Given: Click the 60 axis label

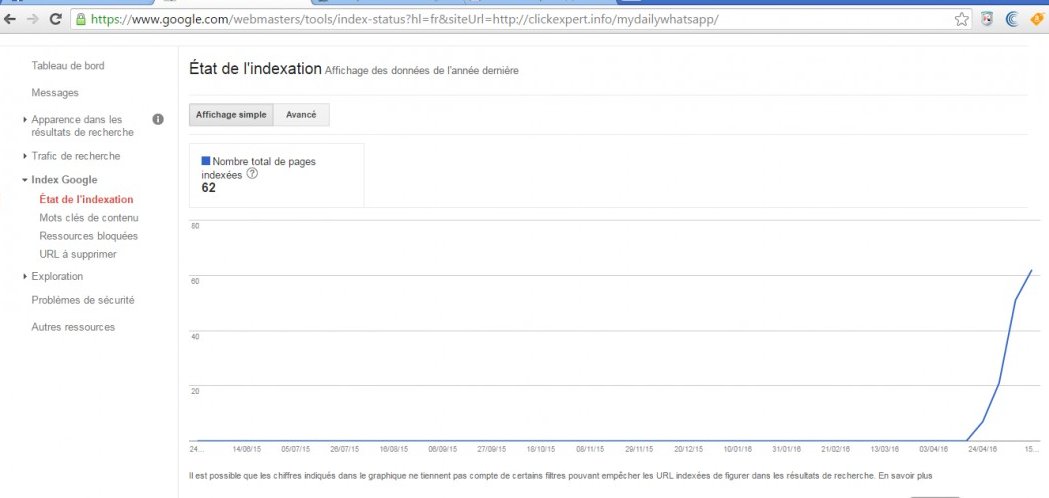Looking at the screenshot, I should (x=195, y=281).
